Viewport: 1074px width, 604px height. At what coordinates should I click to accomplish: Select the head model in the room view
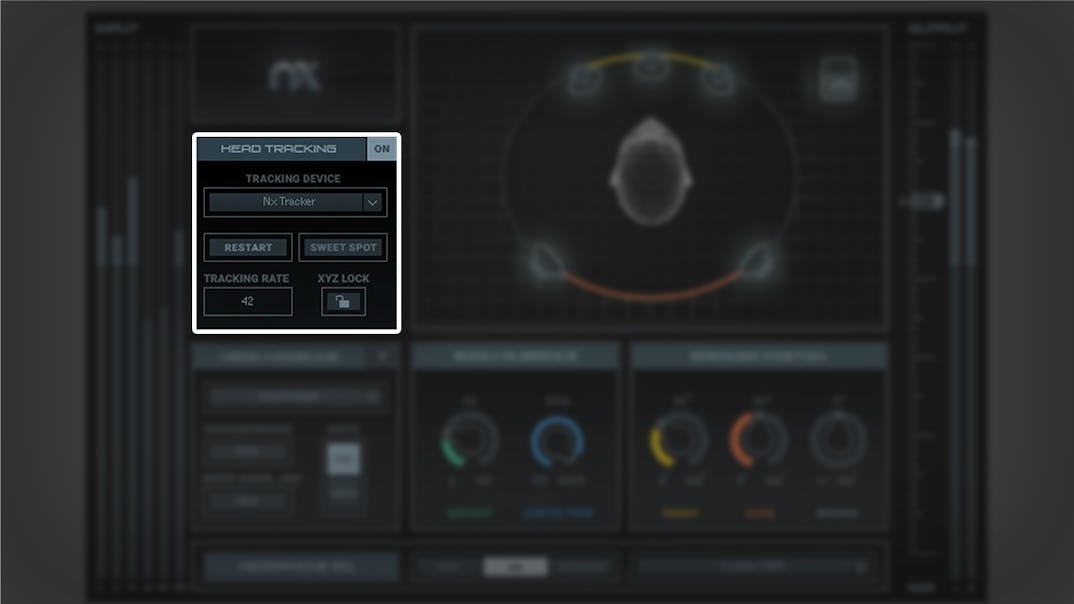651,170
